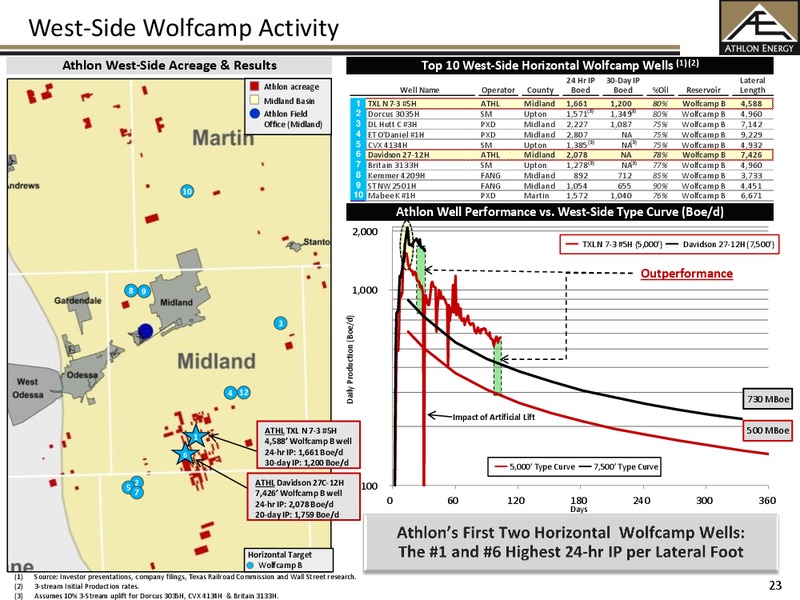Select map well marker number 7

(136, 492)
